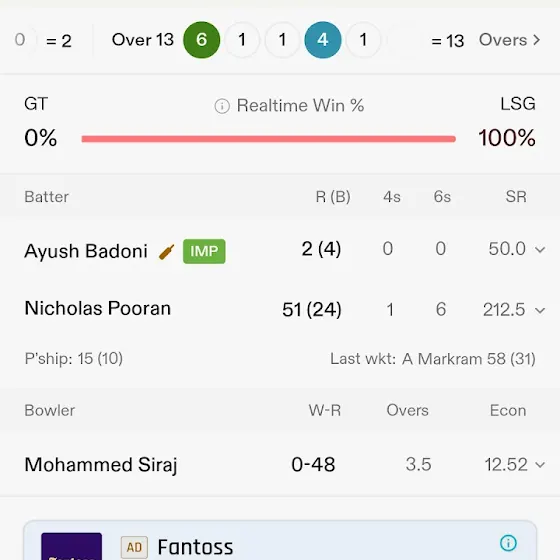Click the Fantoss ad info icon

(508, 543)
